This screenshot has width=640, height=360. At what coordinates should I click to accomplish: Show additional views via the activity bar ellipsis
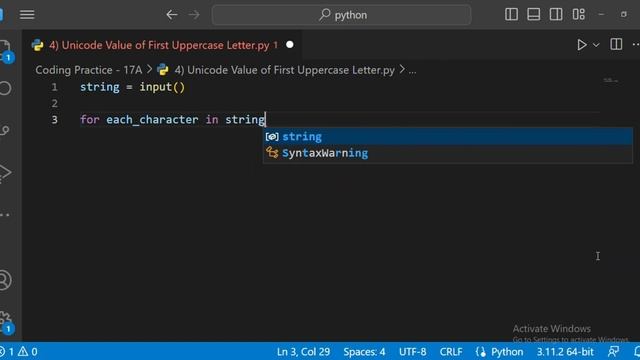click(5, 215)
